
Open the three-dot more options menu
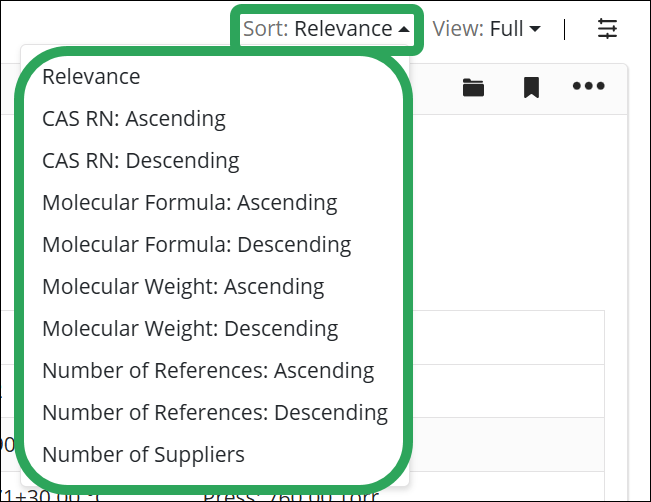tap(588, 86)
